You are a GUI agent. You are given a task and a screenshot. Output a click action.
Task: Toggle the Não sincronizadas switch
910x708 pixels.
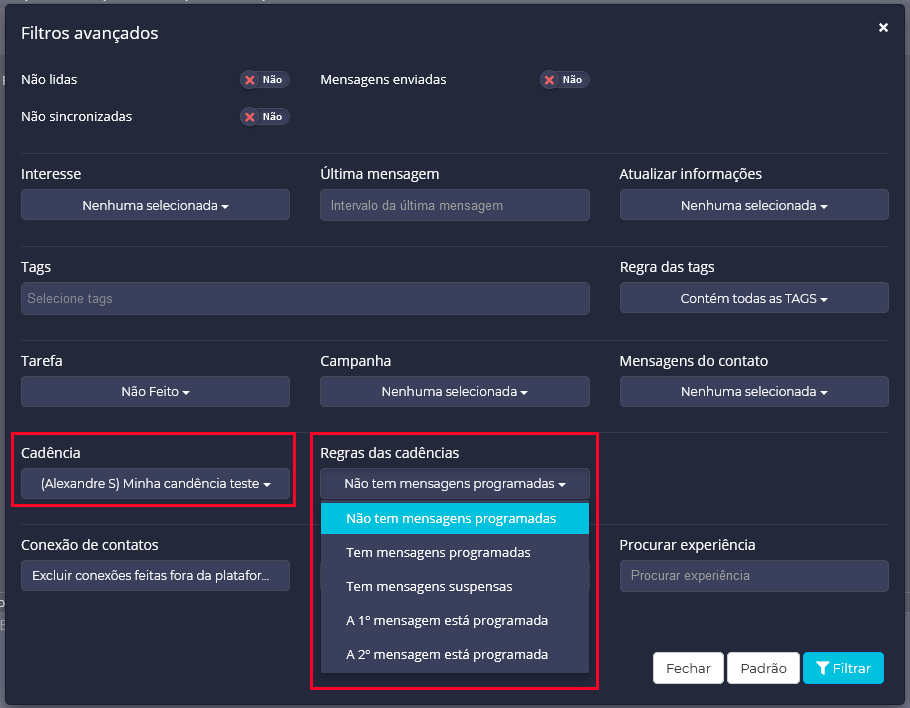[265, 117]
